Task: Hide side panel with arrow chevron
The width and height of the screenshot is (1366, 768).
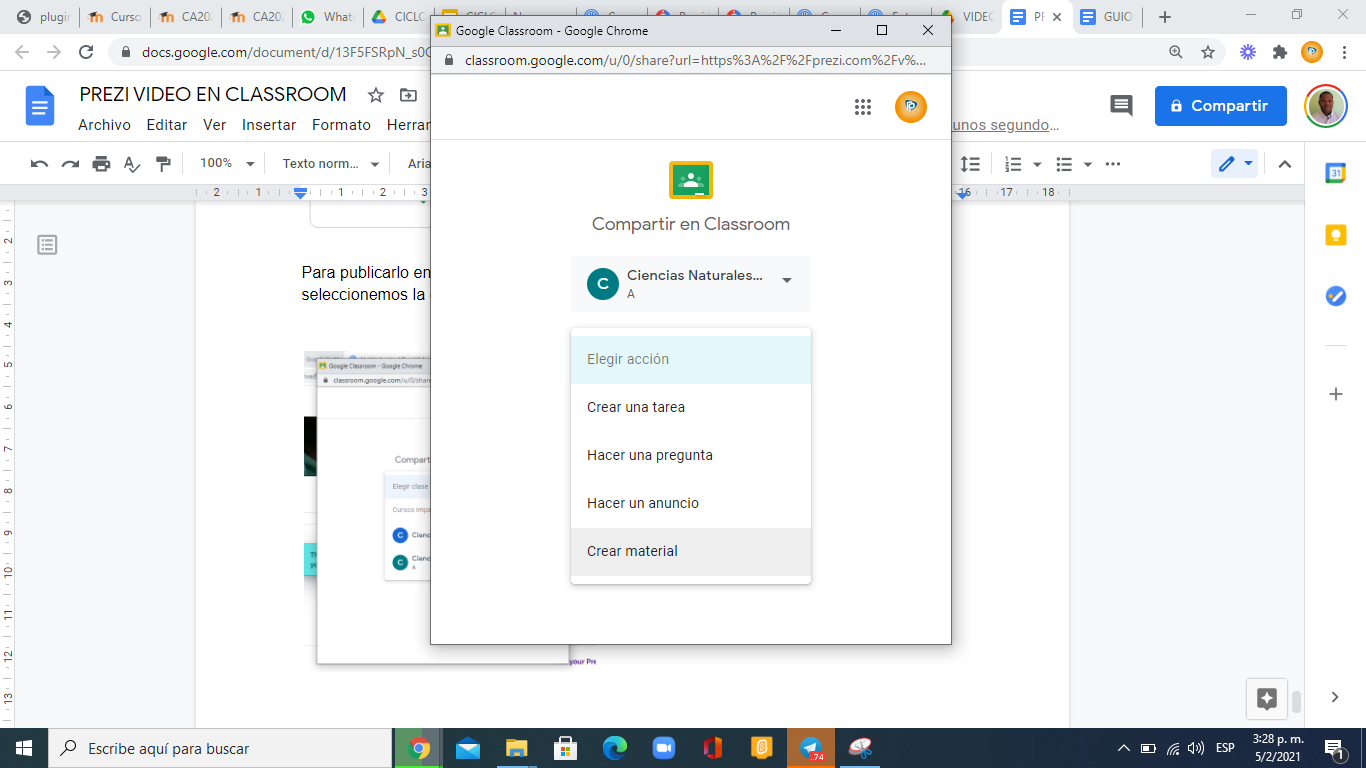Action: 1335,697
